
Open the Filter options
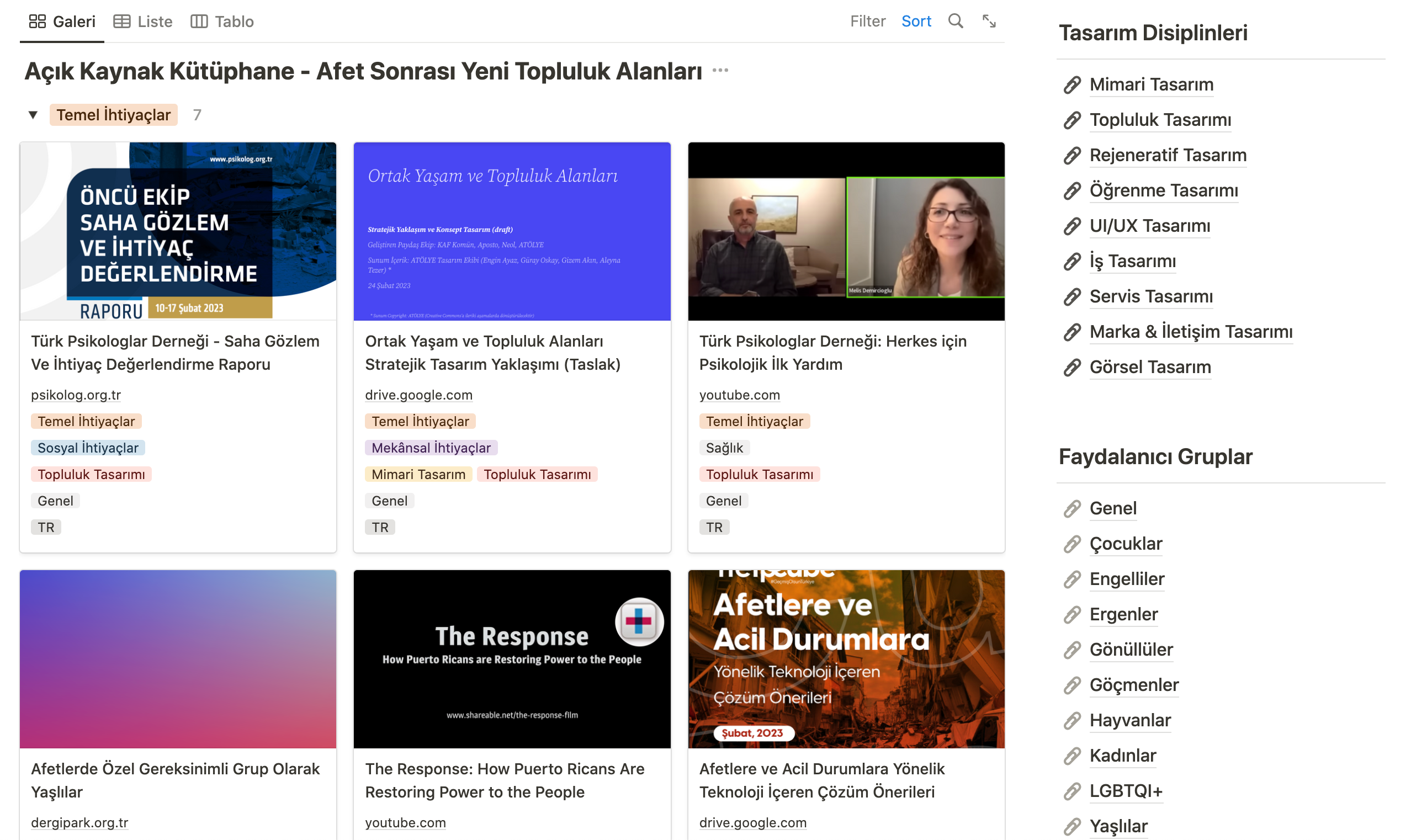(867, 22)
